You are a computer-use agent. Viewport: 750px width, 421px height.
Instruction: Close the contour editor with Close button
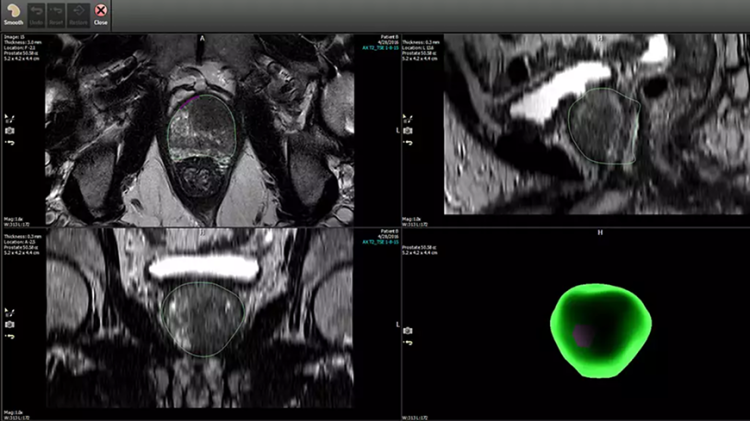click(x=101, y=15)
